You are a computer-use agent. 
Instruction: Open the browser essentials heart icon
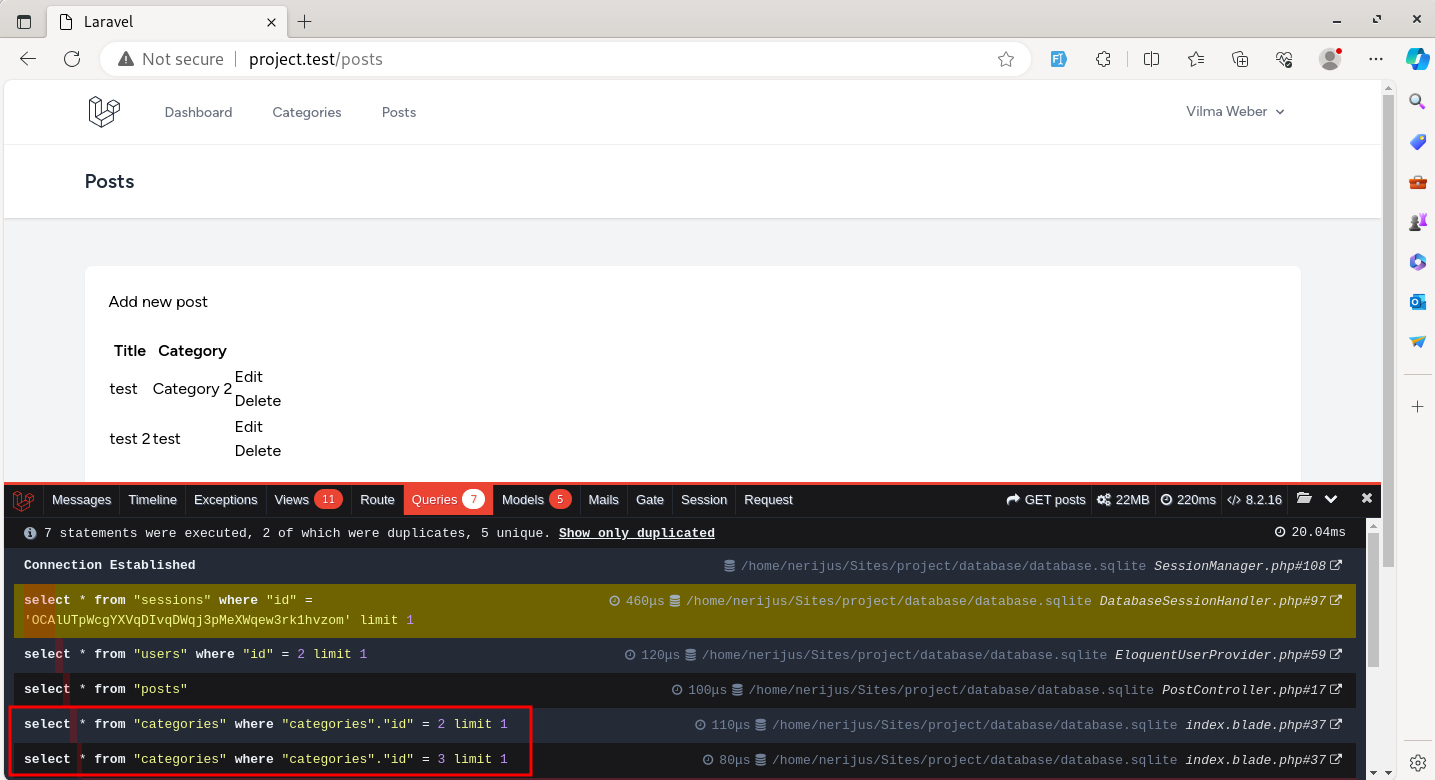coord(1285,59)
